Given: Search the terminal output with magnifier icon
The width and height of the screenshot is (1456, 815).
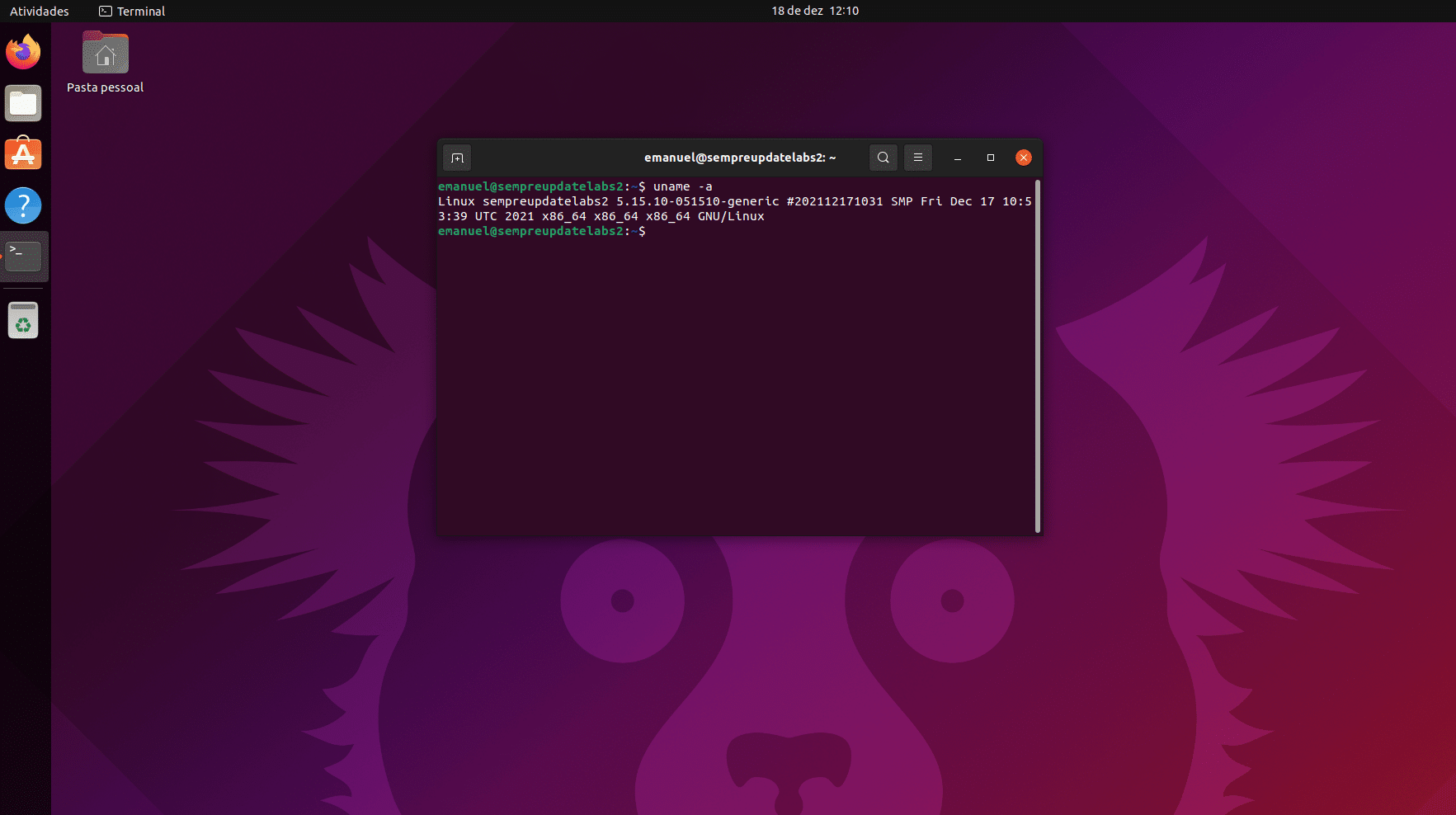Looking at the screenshot, I should click(x=883, y=158).
